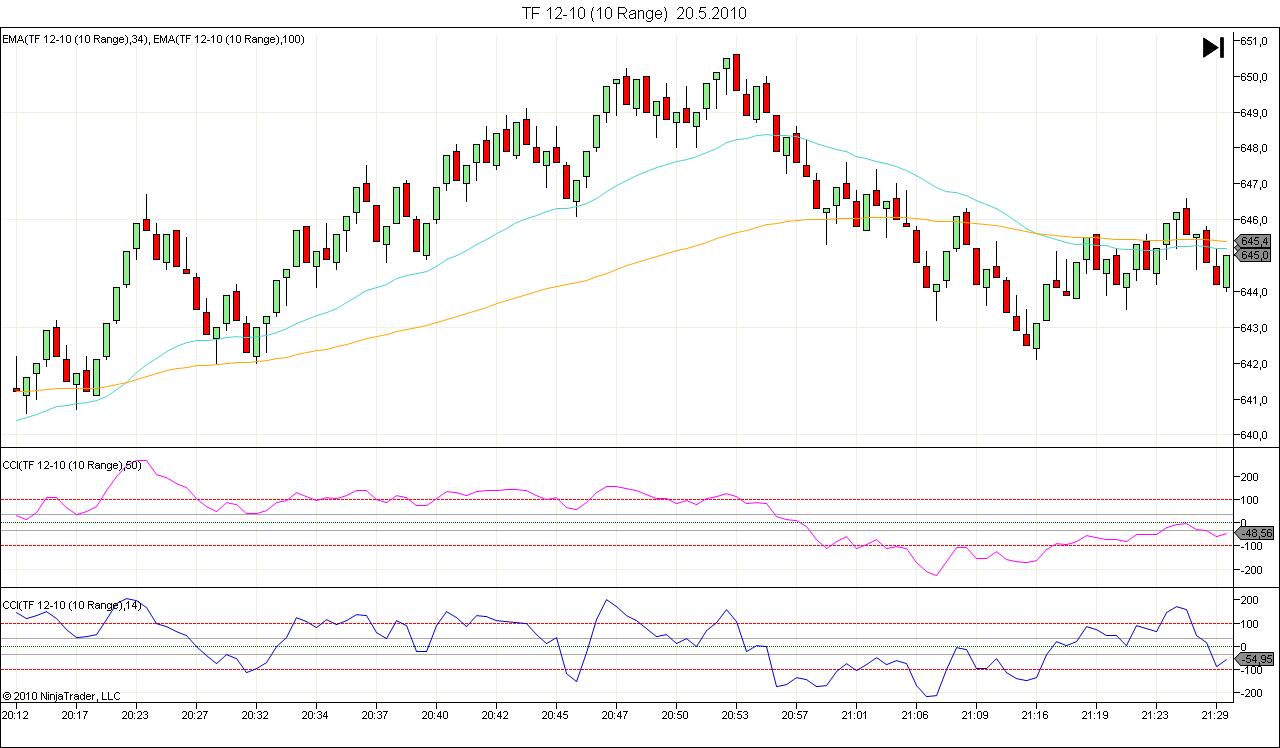
Task: Click the 20:47 time axis label
Action: [615, 716]
